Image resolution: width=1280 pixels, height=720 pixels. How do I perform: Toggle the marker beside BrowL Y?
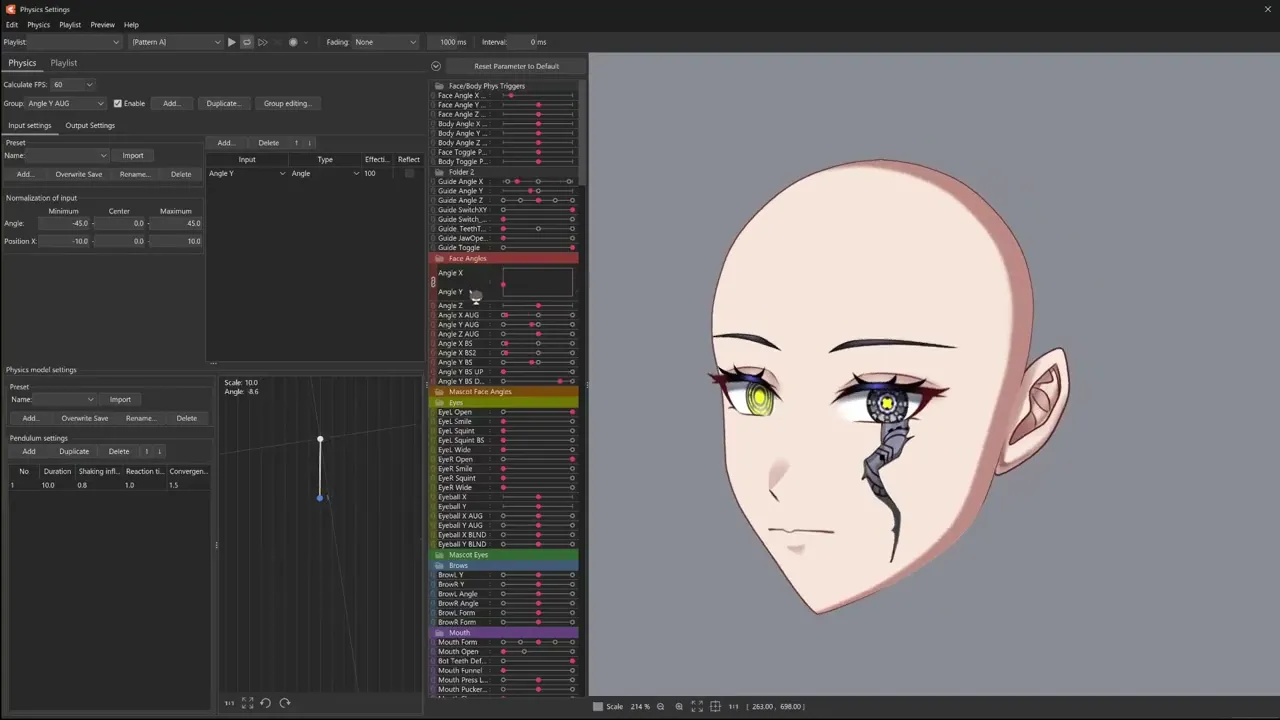(x=434, y=575)
